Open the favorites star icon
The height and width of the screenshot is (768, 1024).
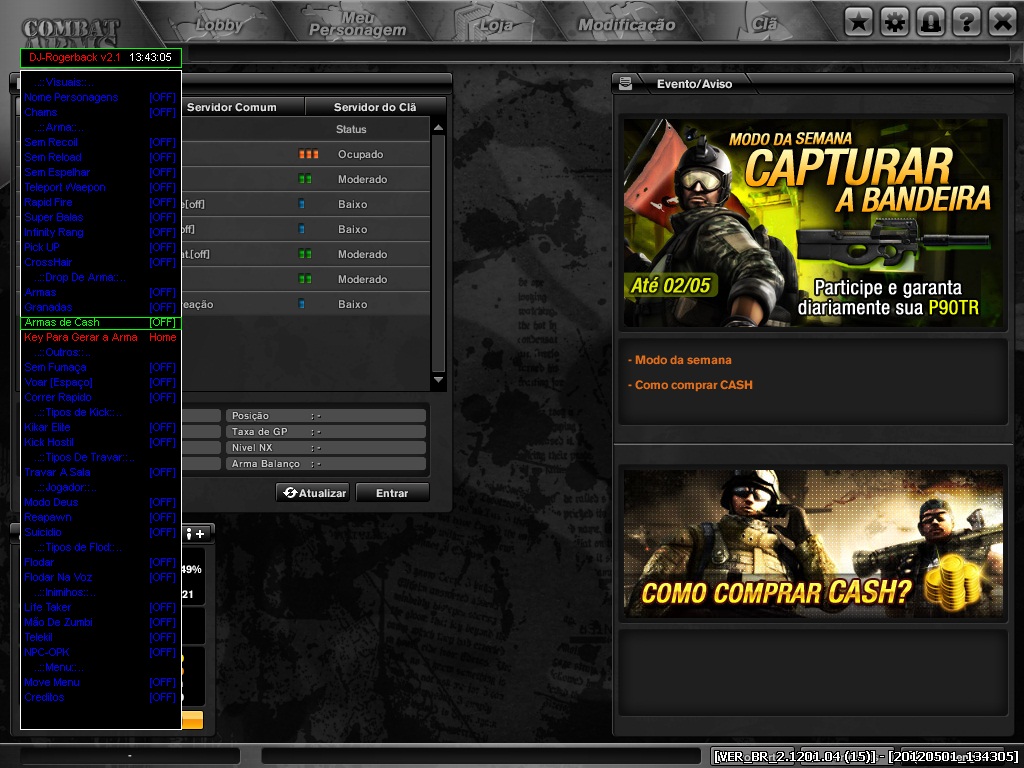pos(859,23)
